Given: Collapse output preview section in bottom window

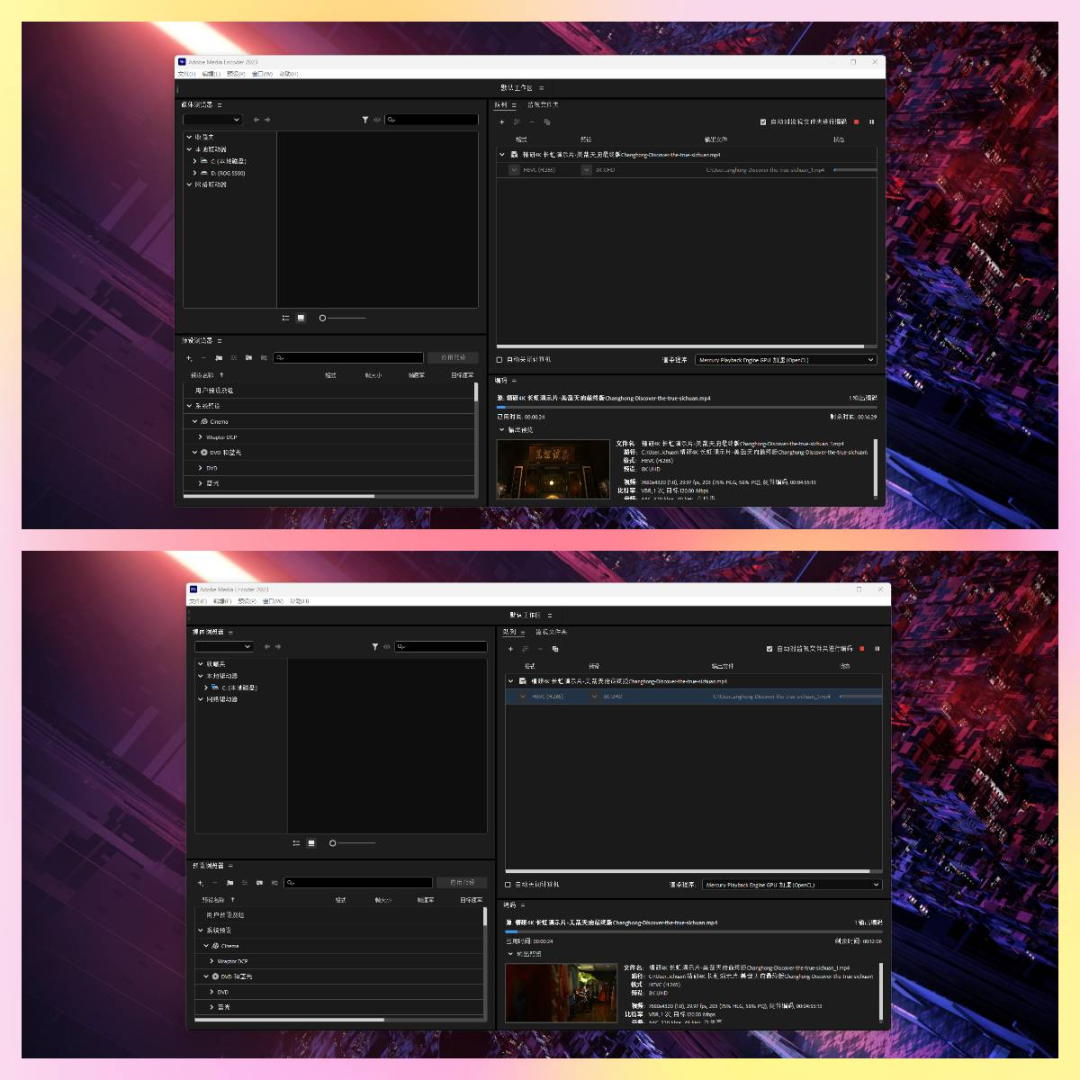Looking at the screenshot, I should click(x=510, y=954).
